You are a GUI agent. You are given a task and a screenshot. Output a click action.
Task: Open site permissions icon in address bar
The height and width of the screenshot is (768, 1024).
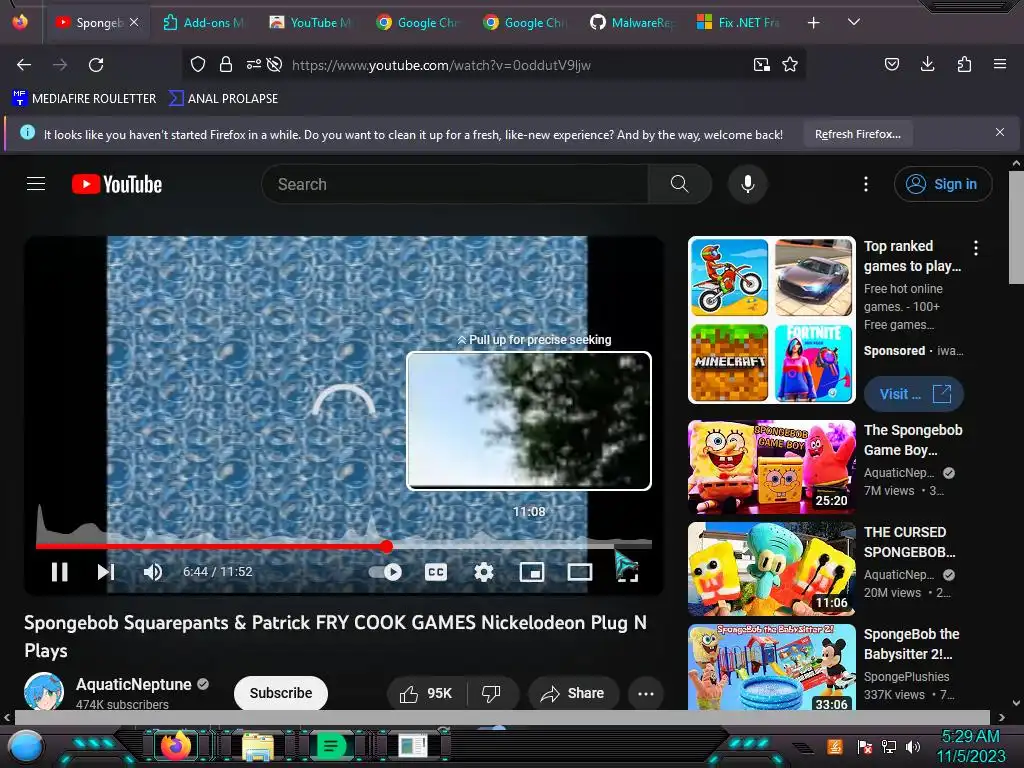[253, 65]
